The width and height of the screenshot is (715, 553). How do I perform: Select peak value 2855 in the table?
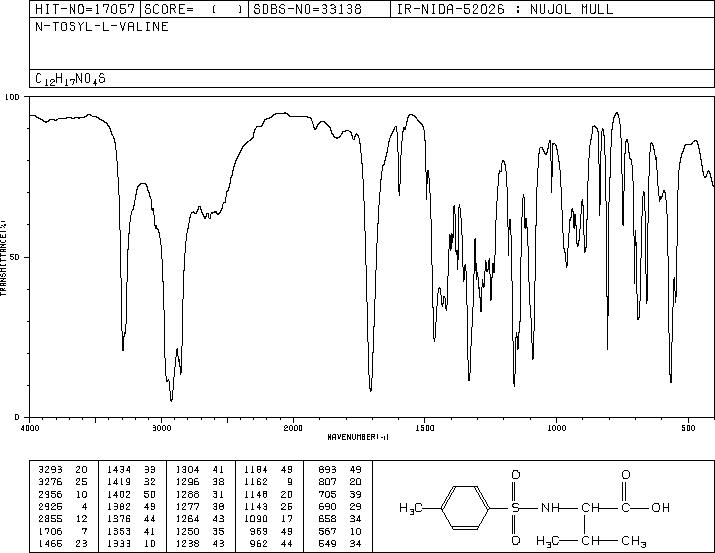[50, 519]
